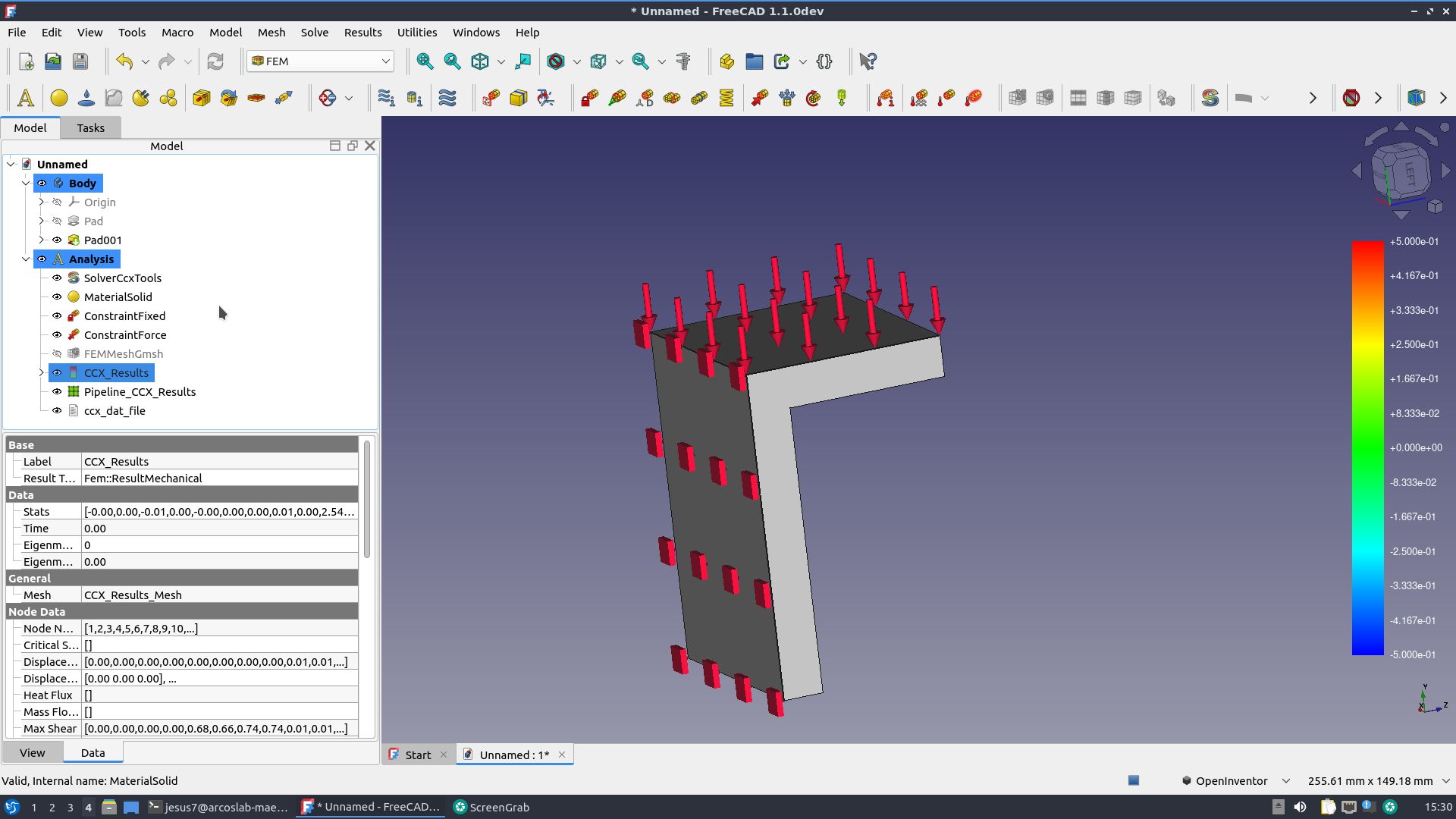This screenshot has height=819, width=1456.
Task: Open the macro braces icon
Action: [824, 61]
